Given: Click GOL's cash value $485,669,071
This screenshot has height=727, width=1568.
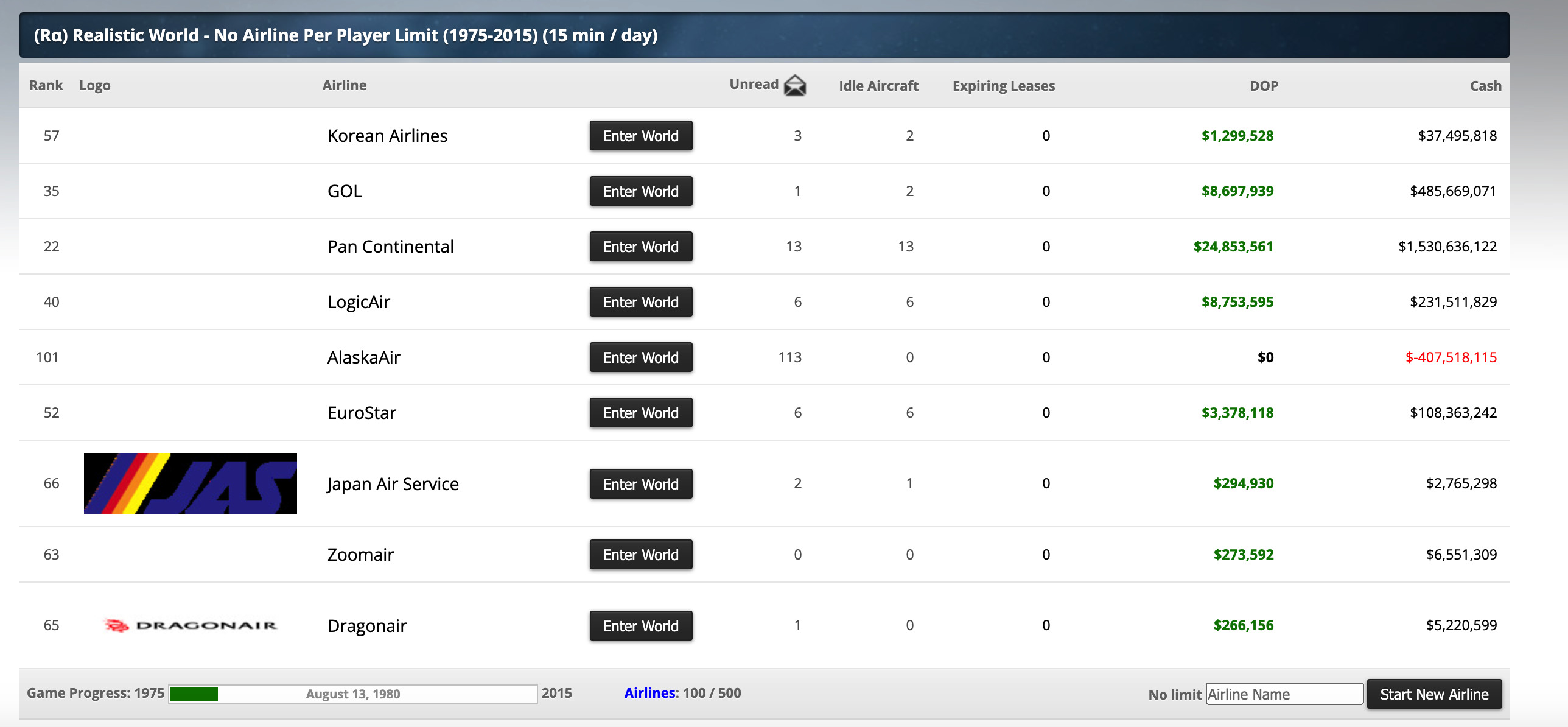Looking at the screenshot, I should pos(1454,191).
